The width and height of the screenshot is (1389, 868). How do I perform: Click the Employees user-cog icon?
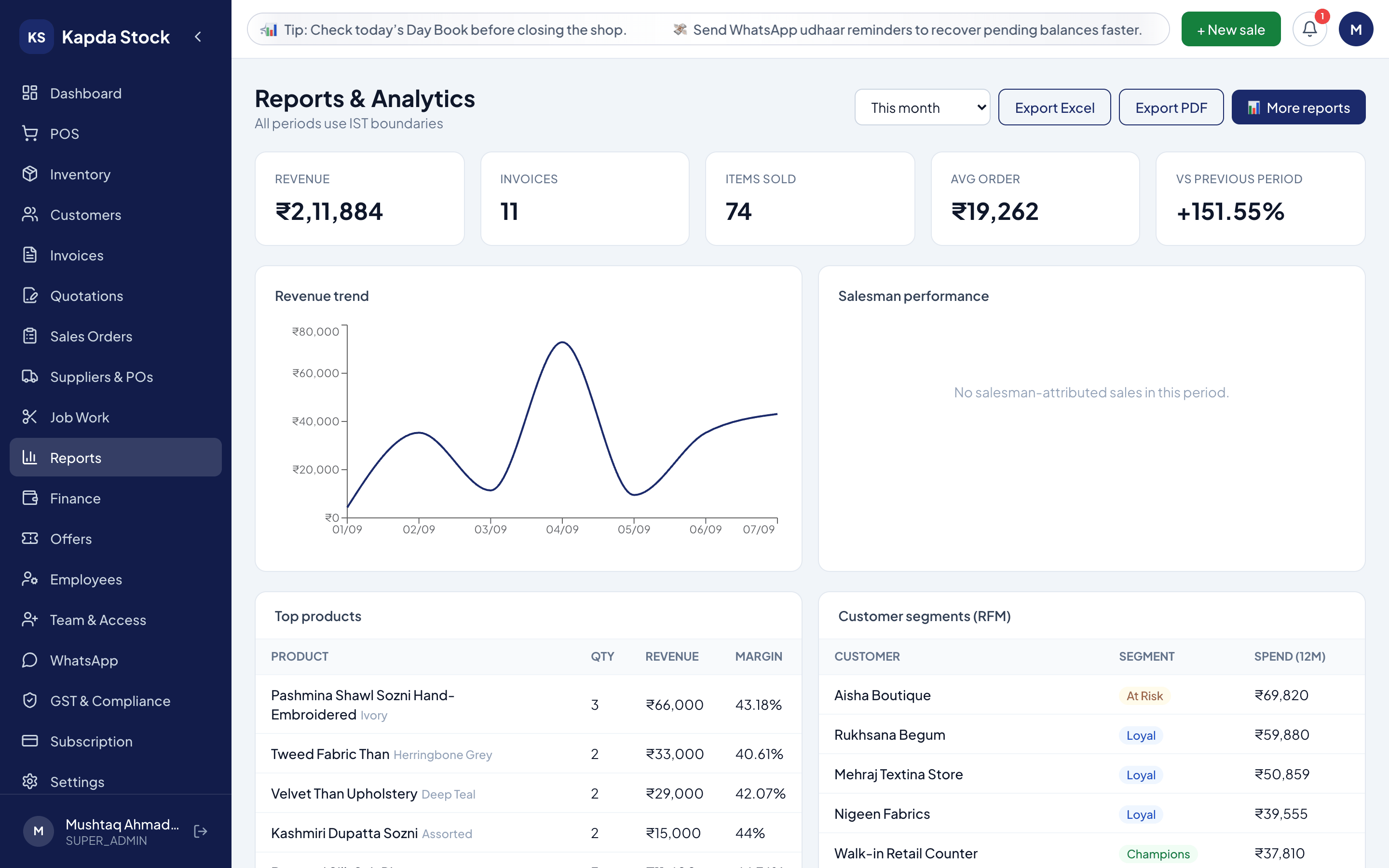coord(30,579)
